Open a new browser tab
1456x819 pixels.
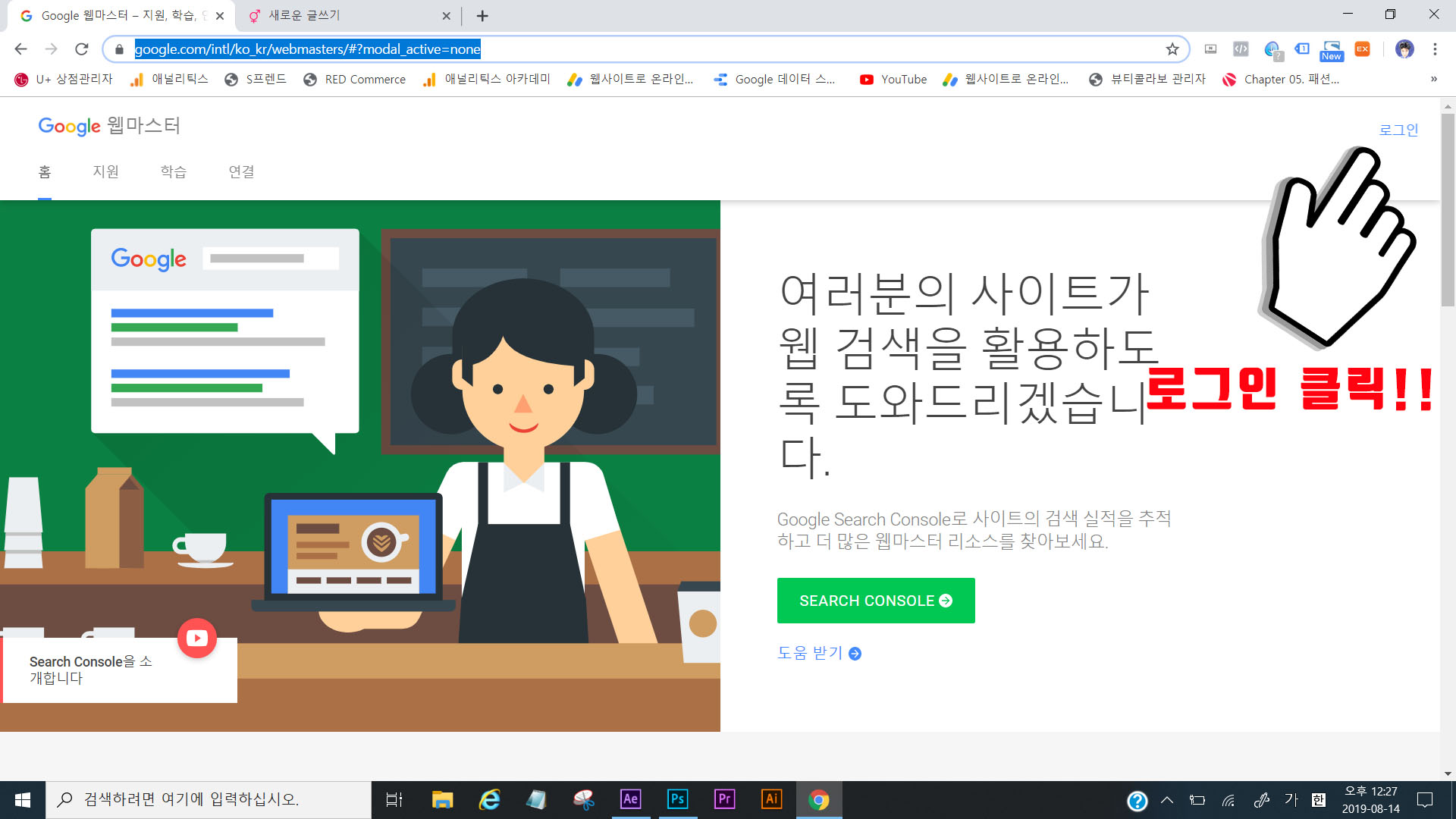(482, 16)
